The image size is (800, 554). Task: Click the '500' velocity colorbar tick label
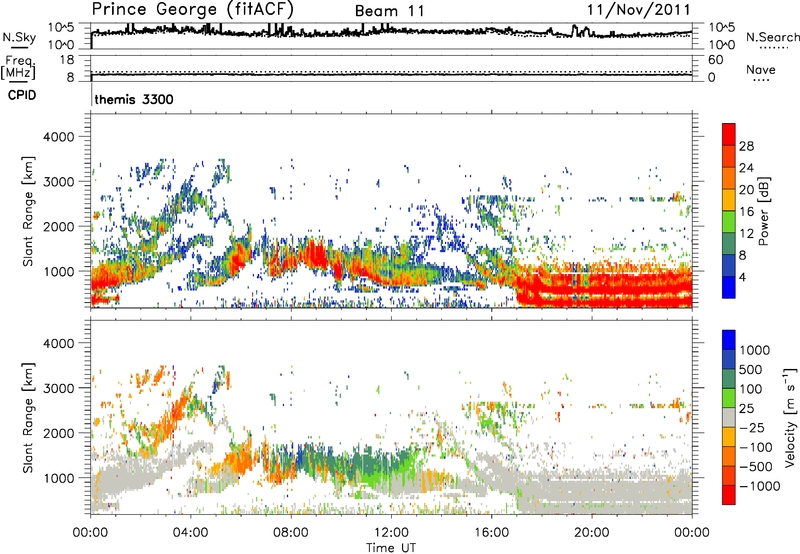751,369
